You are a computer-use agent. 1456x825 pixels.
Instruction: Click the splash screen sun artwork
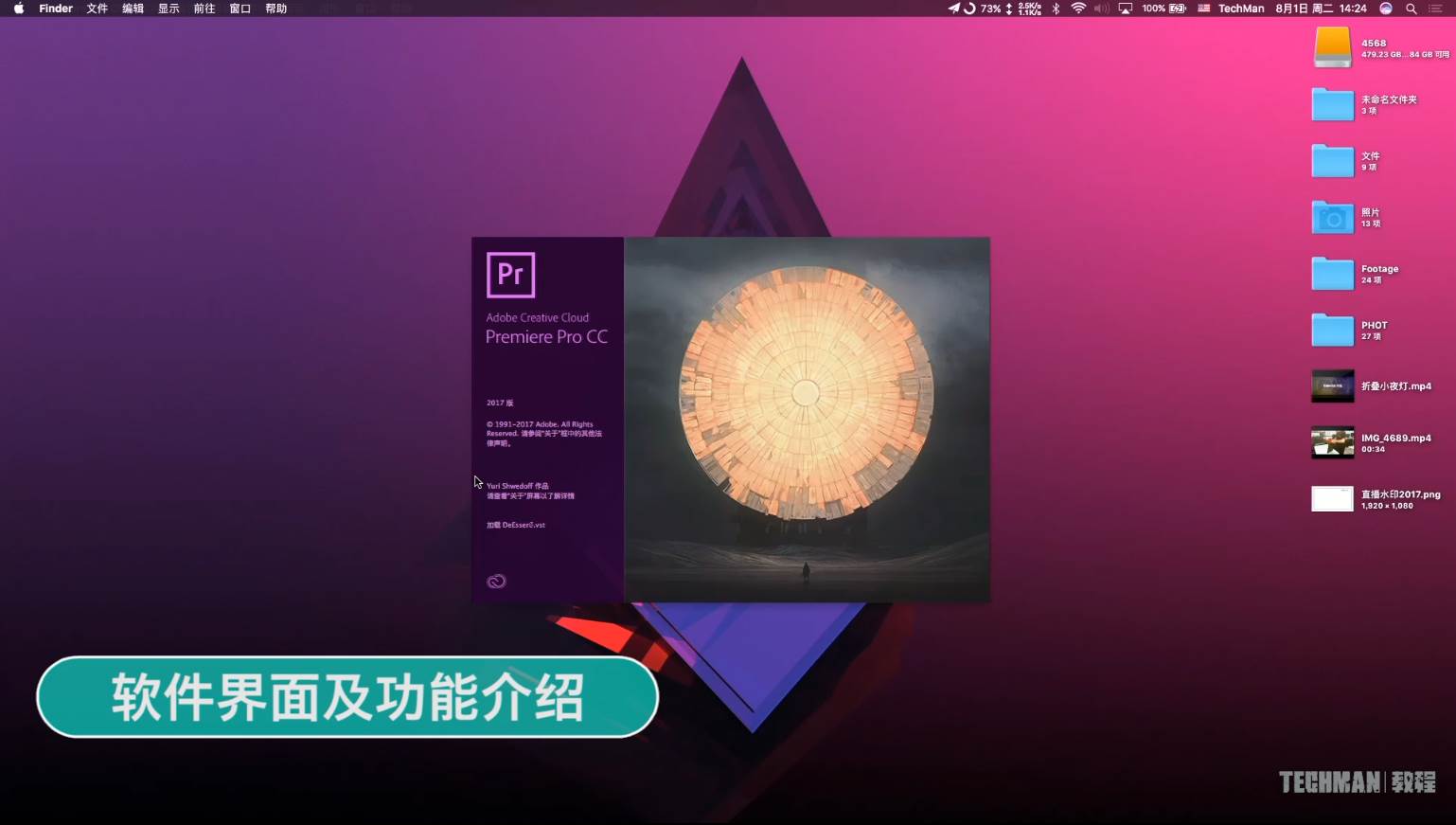click(806, 393)
